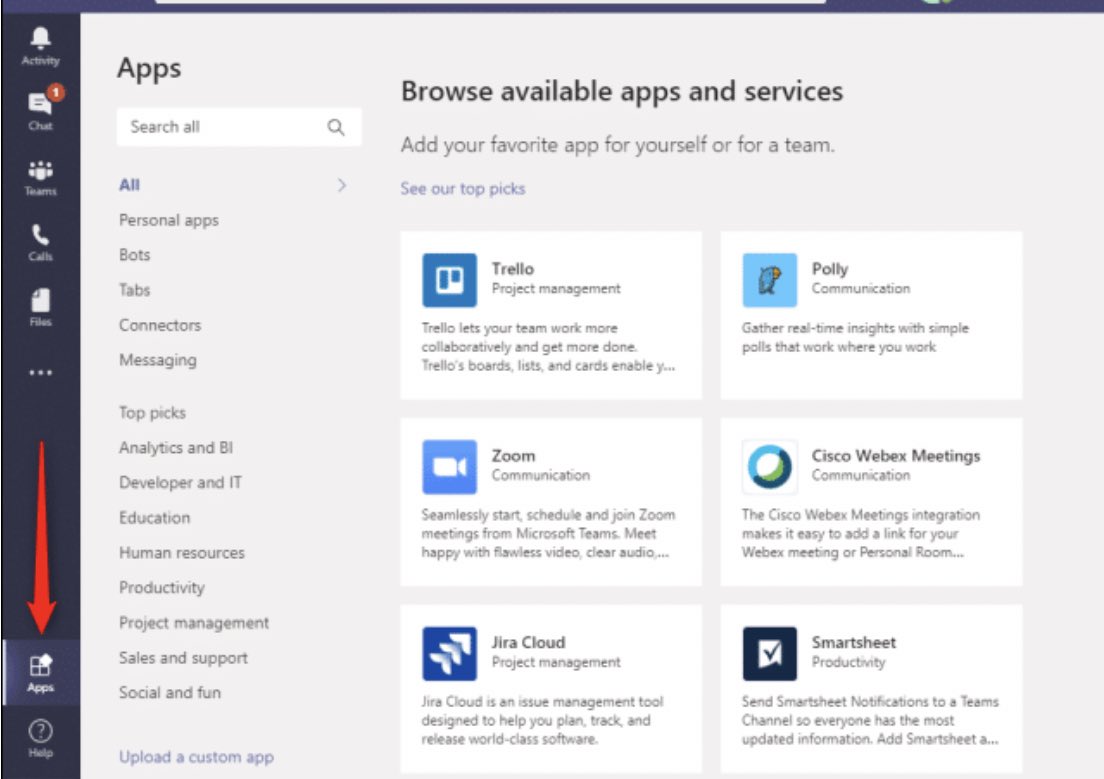Click the Cisco Webex Meetings logo
1104x779 pixels.
click(x=770, y=467)
